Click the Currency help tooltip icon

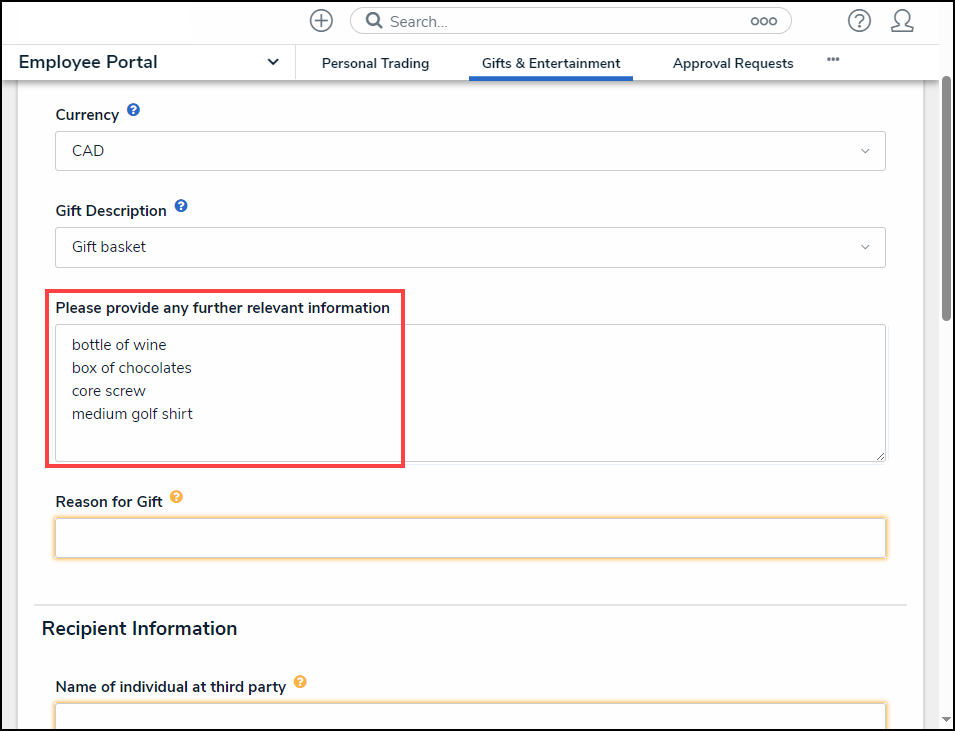pos(133,110)
